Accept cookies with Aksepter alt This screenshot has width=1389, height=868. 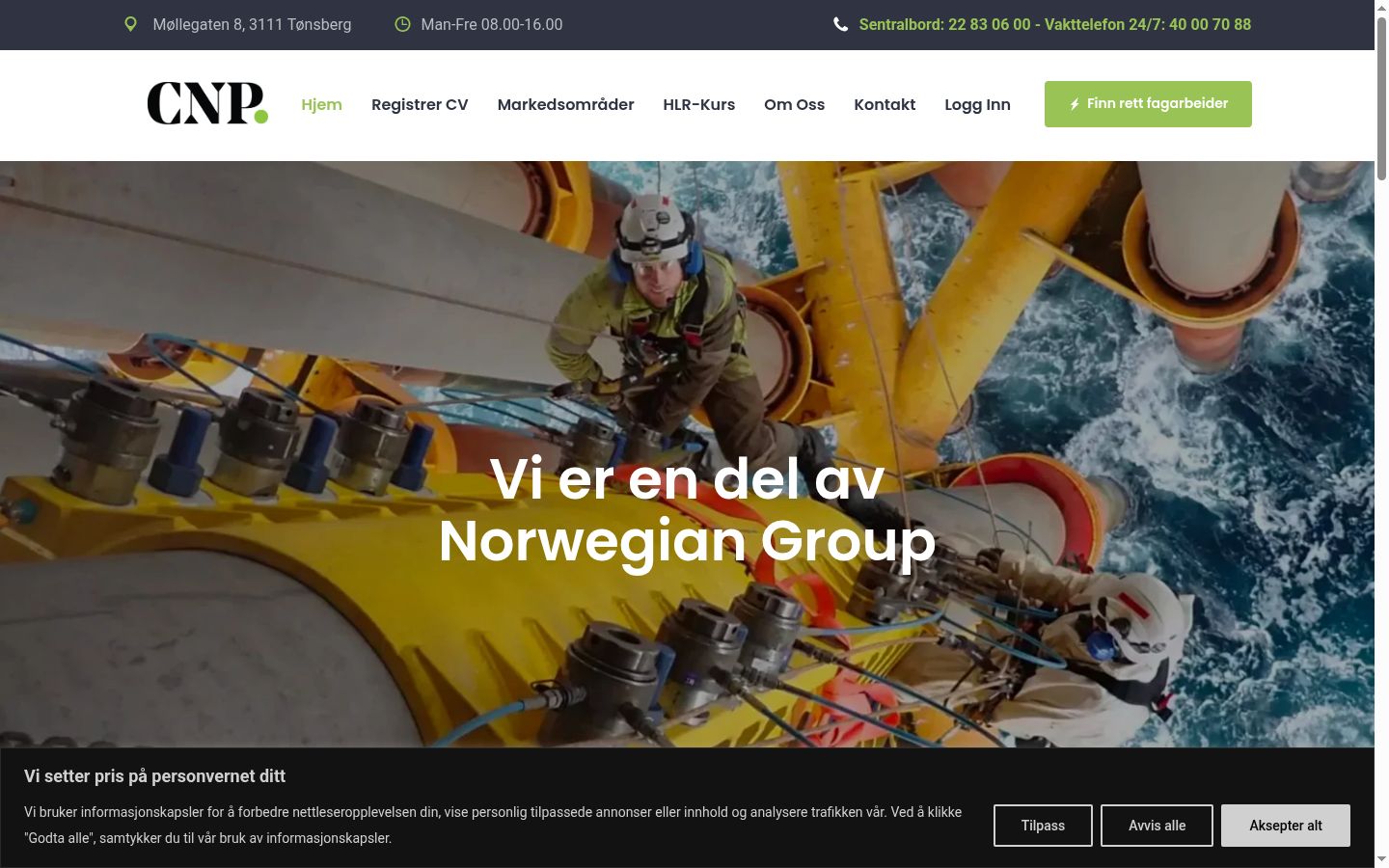click(1286, 826)
